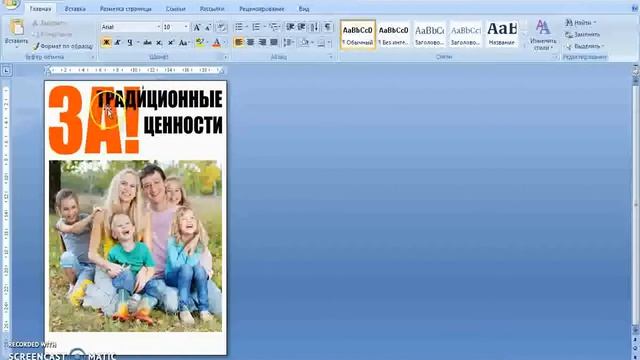640x360 pixels.
Task: Switch to the Разметка страницы tab
Action: pos(126,9)
